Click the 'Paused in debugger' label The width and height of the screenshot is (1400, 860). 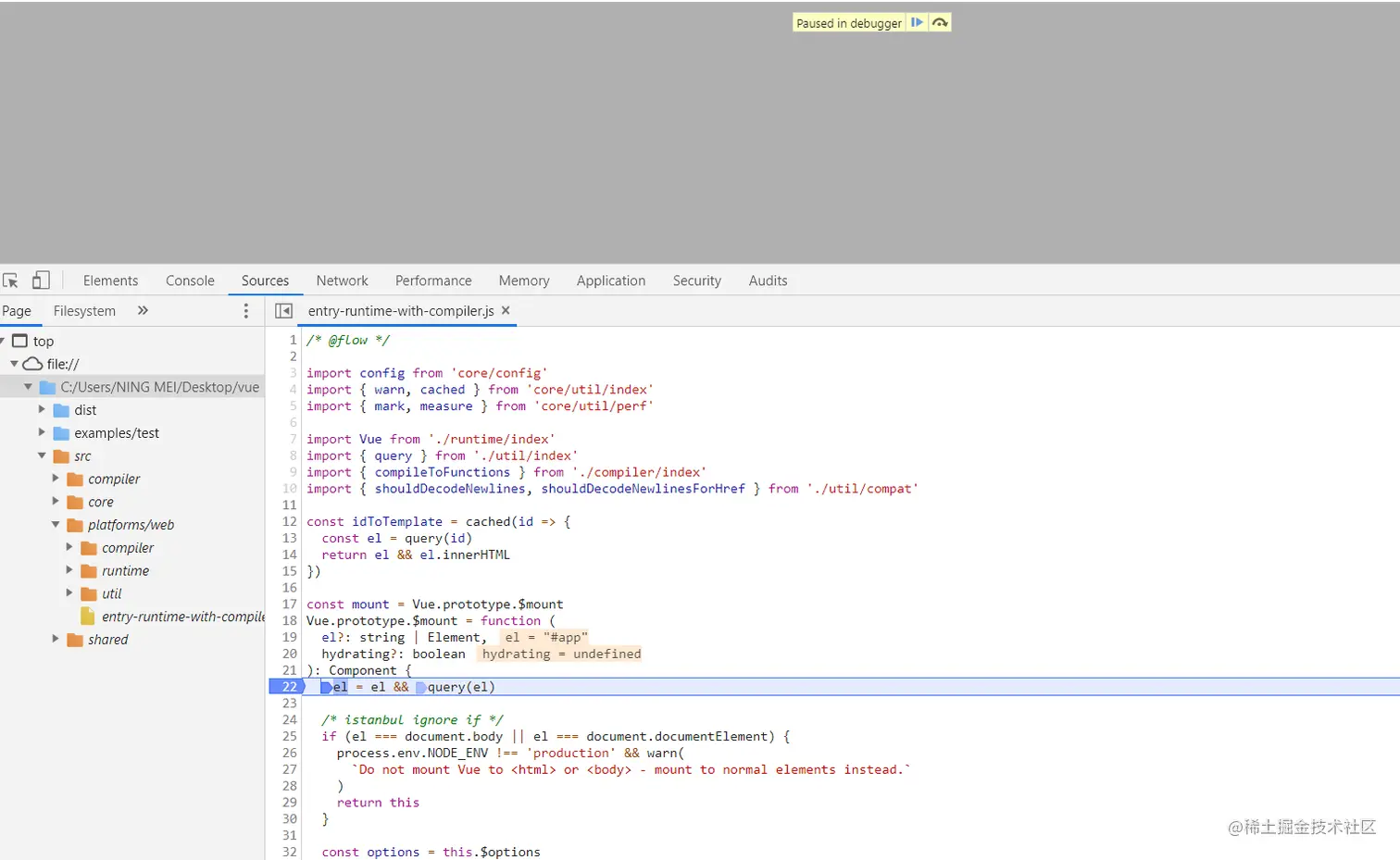pyautogui.click(x=849, y=23)
